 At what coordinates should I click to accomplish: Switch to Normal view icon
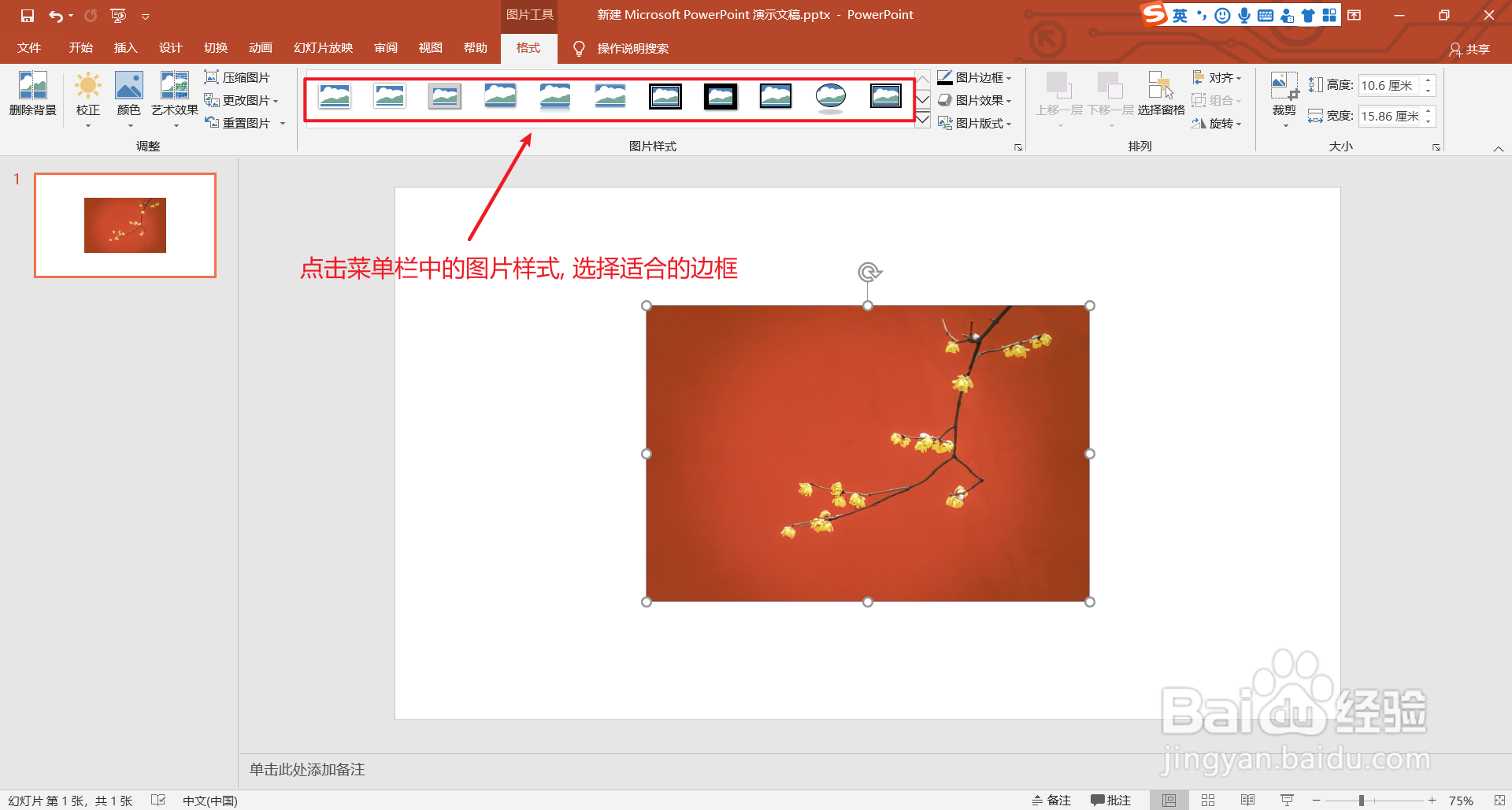tap(1169, 801)
